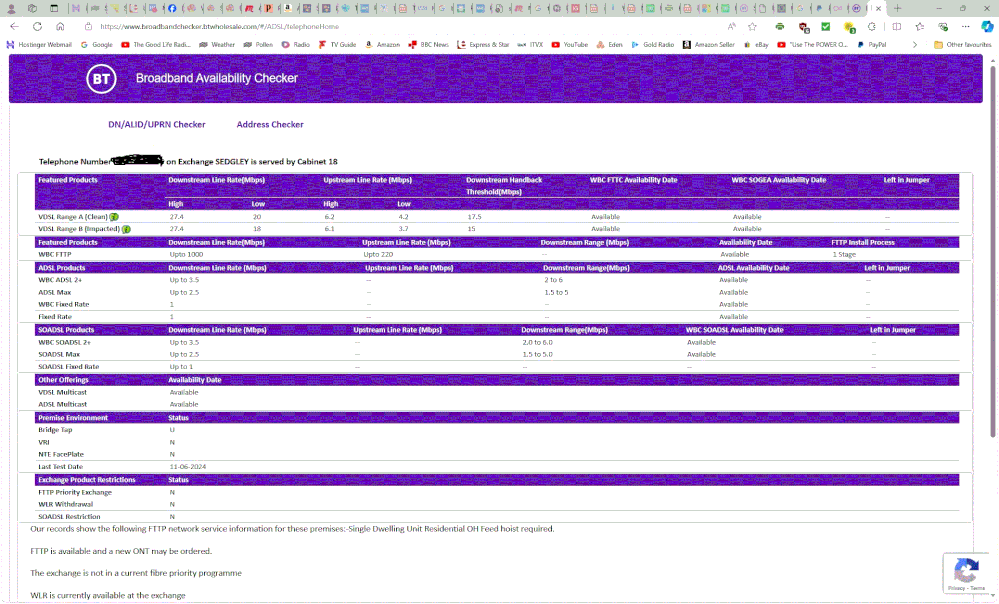This screenshot has height=604, width=999.
Task: Open help icon beside VDSL Range A (Clean)
Action: point(115,217)
